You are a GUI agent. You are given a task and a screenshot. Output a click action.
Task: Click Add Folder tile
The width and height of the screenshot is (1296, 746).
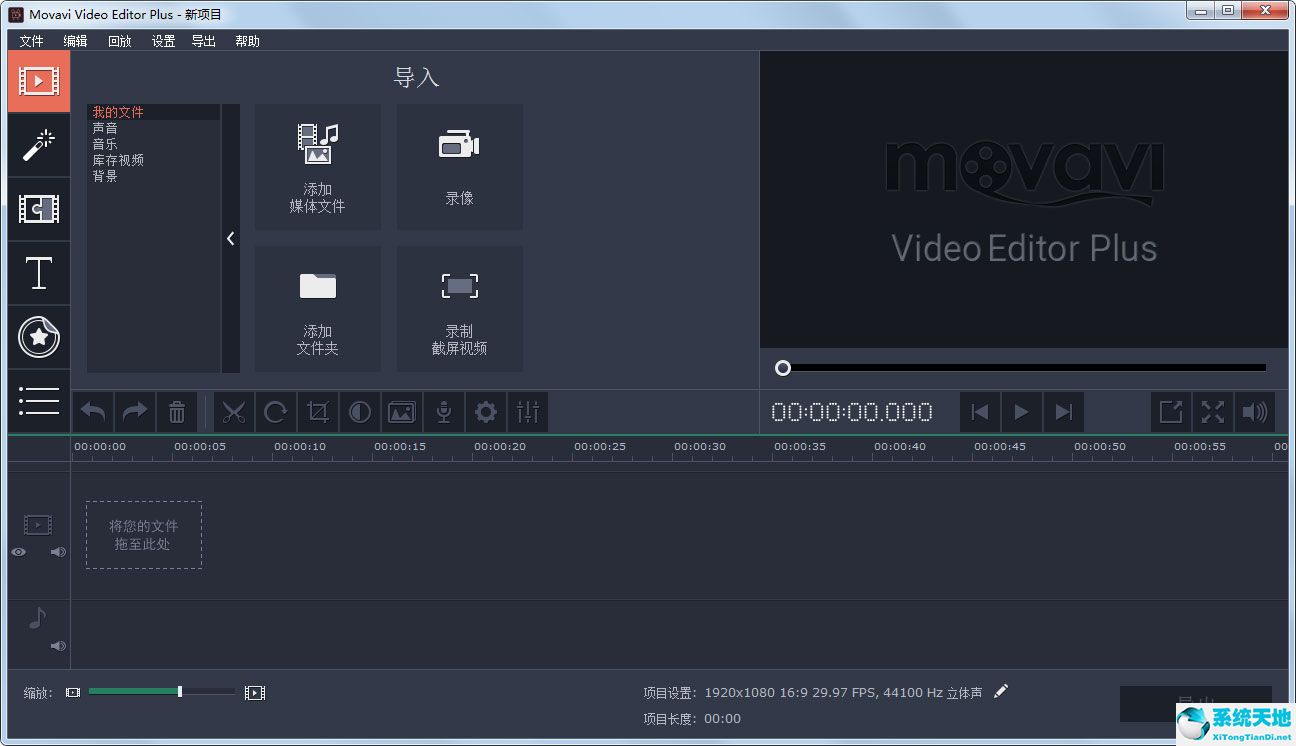coord(318,309)
